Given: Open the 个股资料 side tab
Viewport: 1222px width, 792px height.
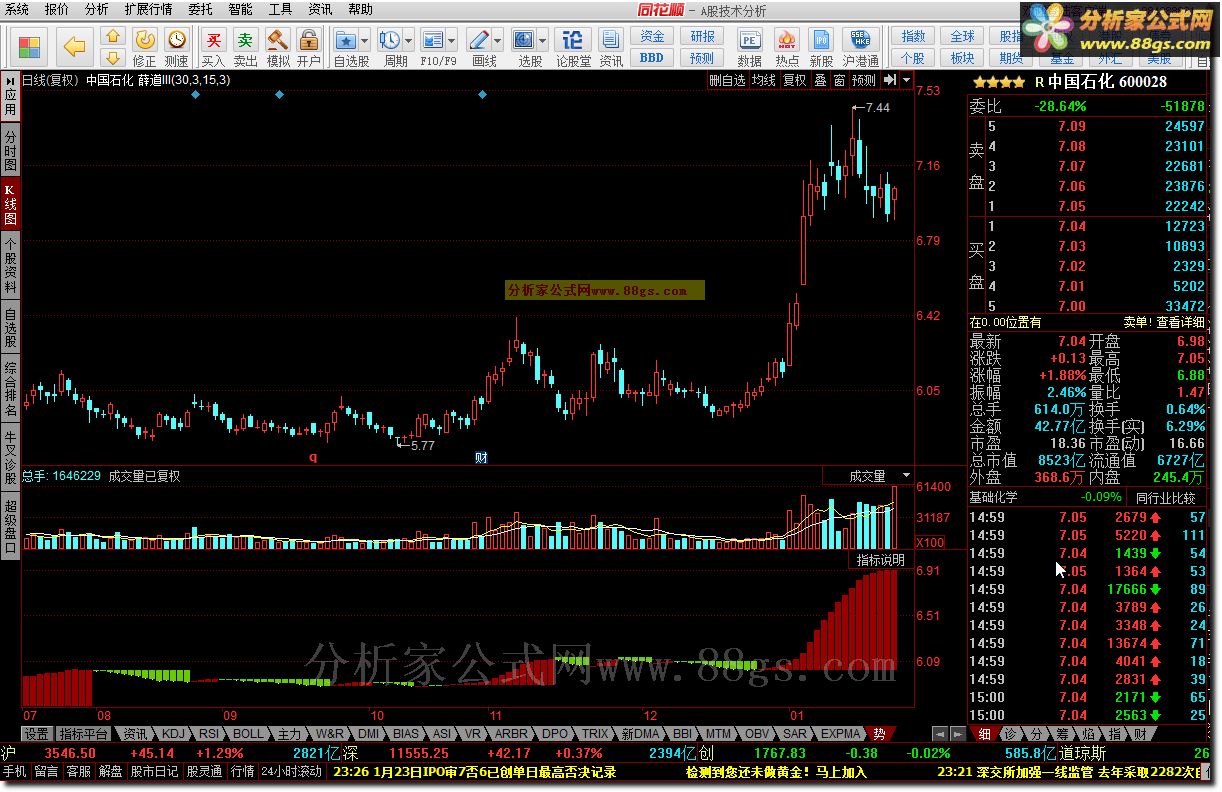Looking at the screenshot, I should (x=10, y=264).
